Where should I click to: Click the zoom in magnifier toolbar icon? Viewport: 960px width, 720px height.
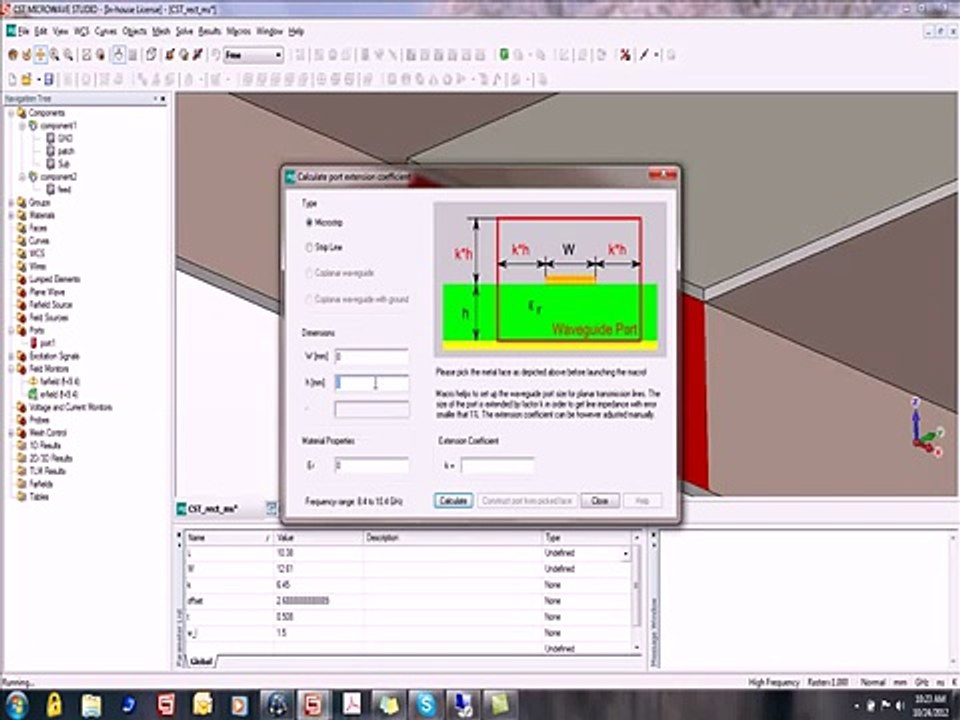[54, 55]
